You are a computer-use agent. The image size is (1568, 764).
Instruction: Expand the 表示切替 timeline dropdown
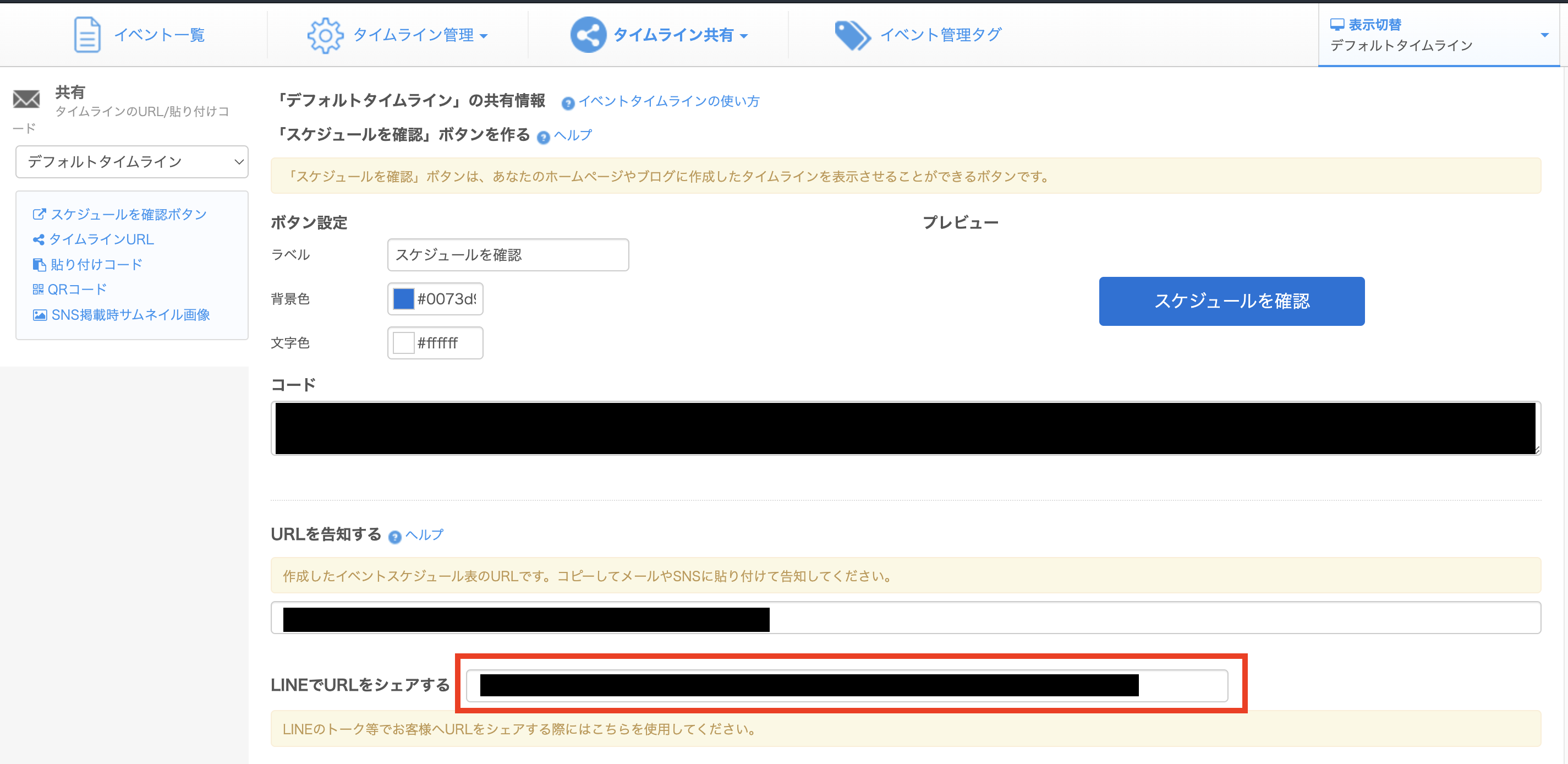coord(1544,35)
